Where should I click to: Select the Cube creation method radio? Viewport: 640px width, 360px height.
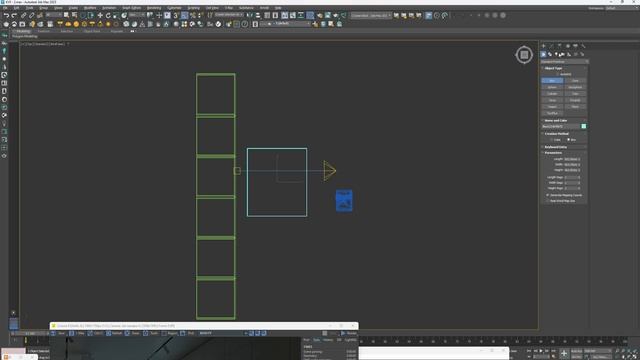[x=551, y=140]
